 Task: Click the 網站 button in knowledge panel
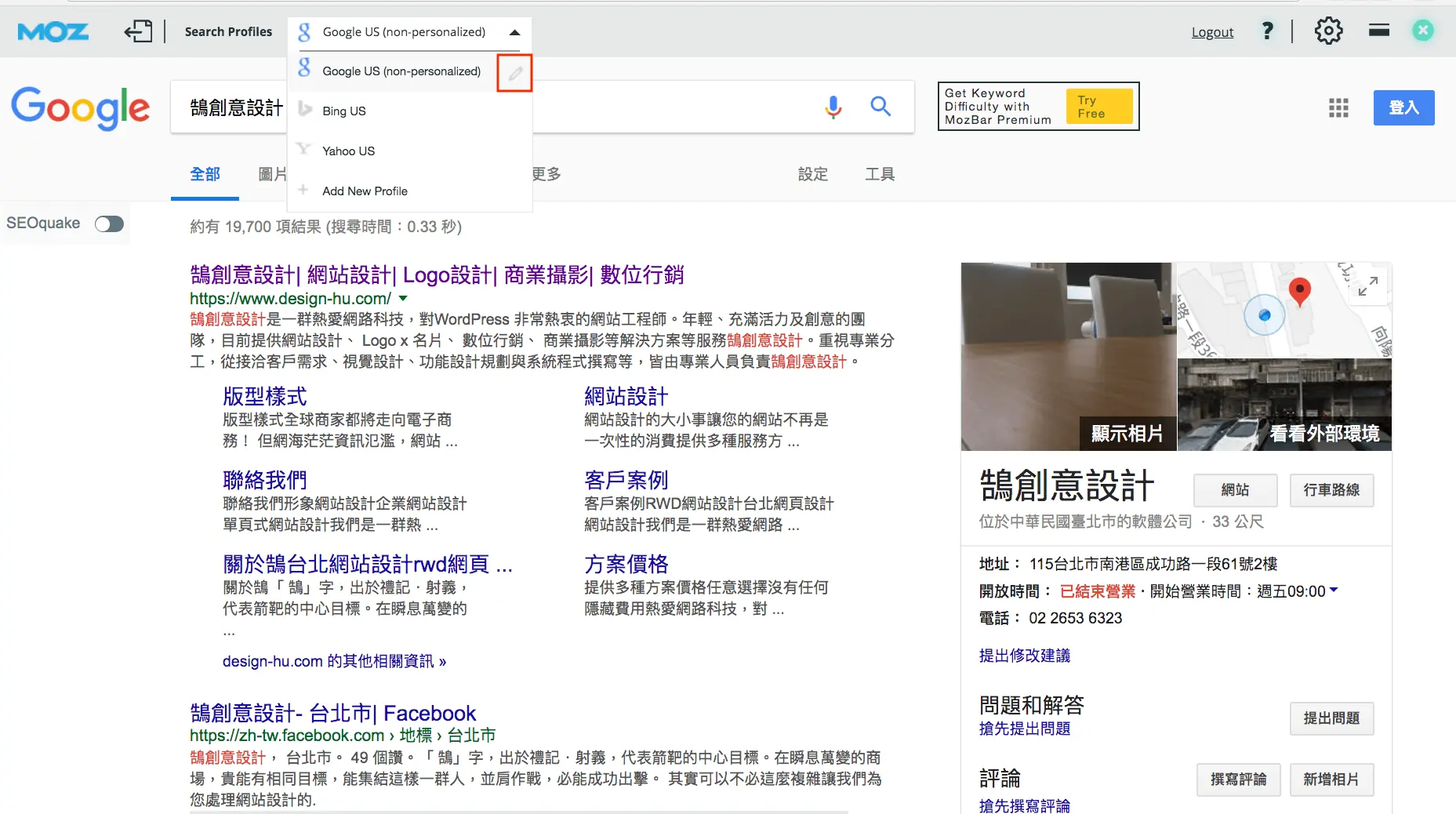click(x=1235, y=490)
